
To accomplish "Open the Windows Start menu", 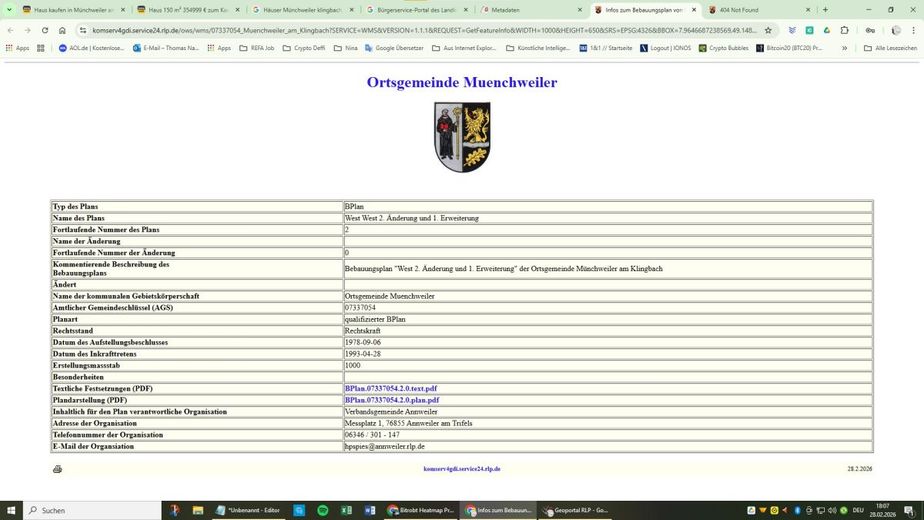I will click(11, 511).
